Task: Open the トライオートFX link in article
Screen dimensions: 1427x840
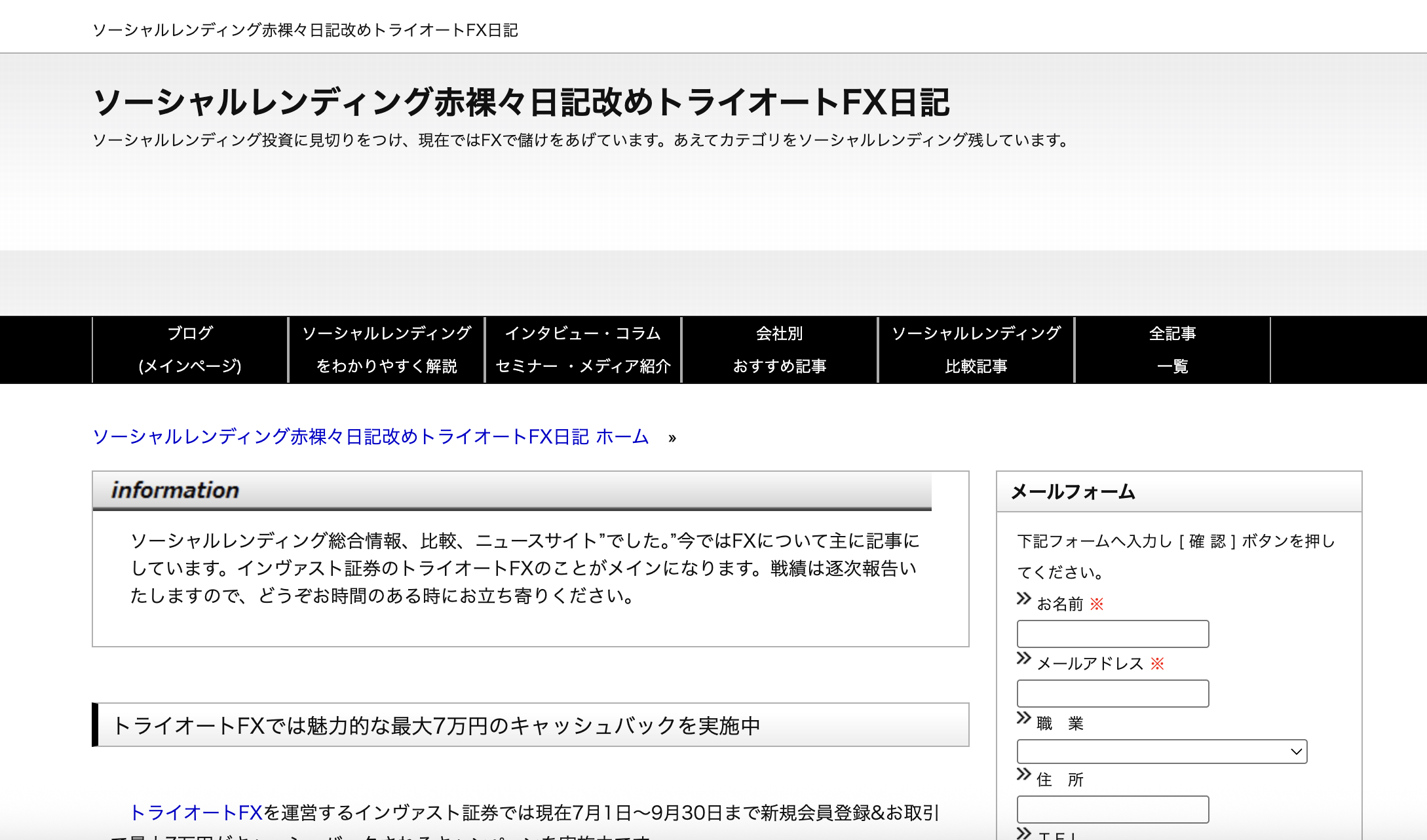Action: pyautogui.click(x=197, y=812)
